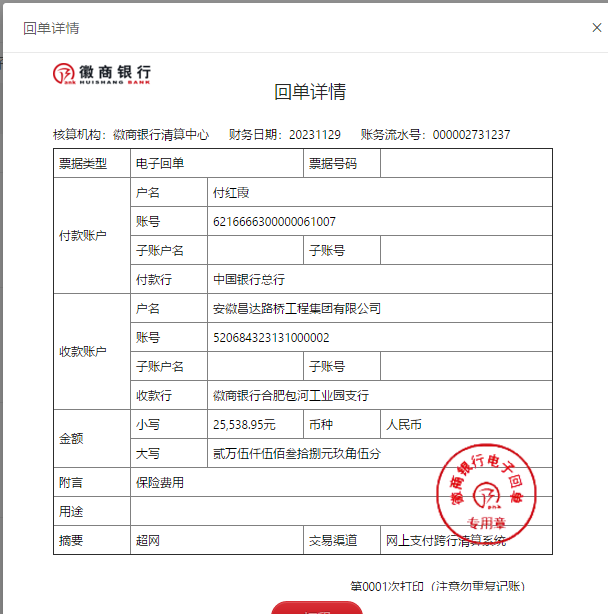
Task: Click the red button below the receipt
Action: (317, 607)
